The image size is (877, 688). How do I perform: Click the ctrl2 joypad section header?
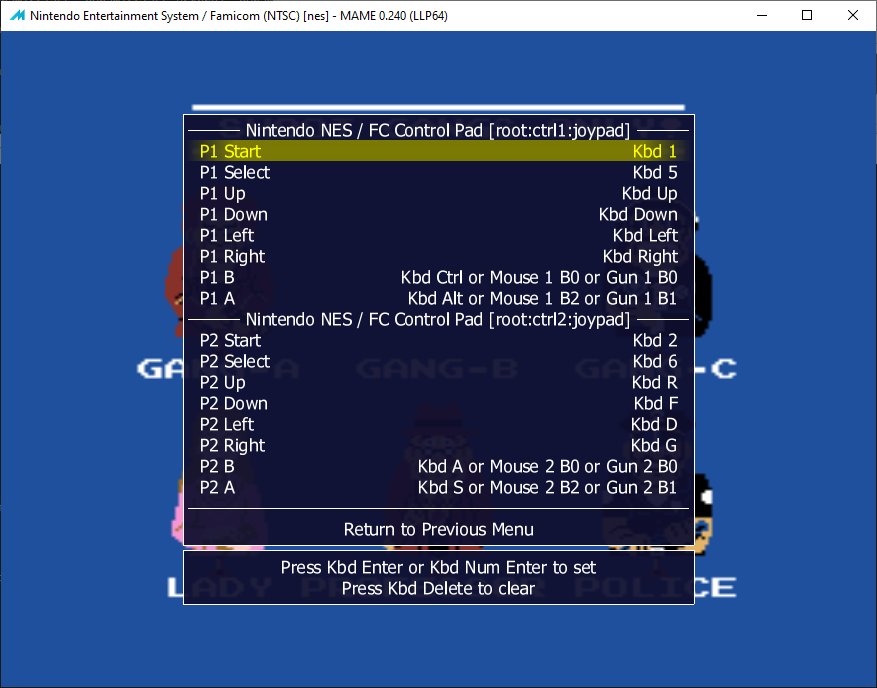438,319
